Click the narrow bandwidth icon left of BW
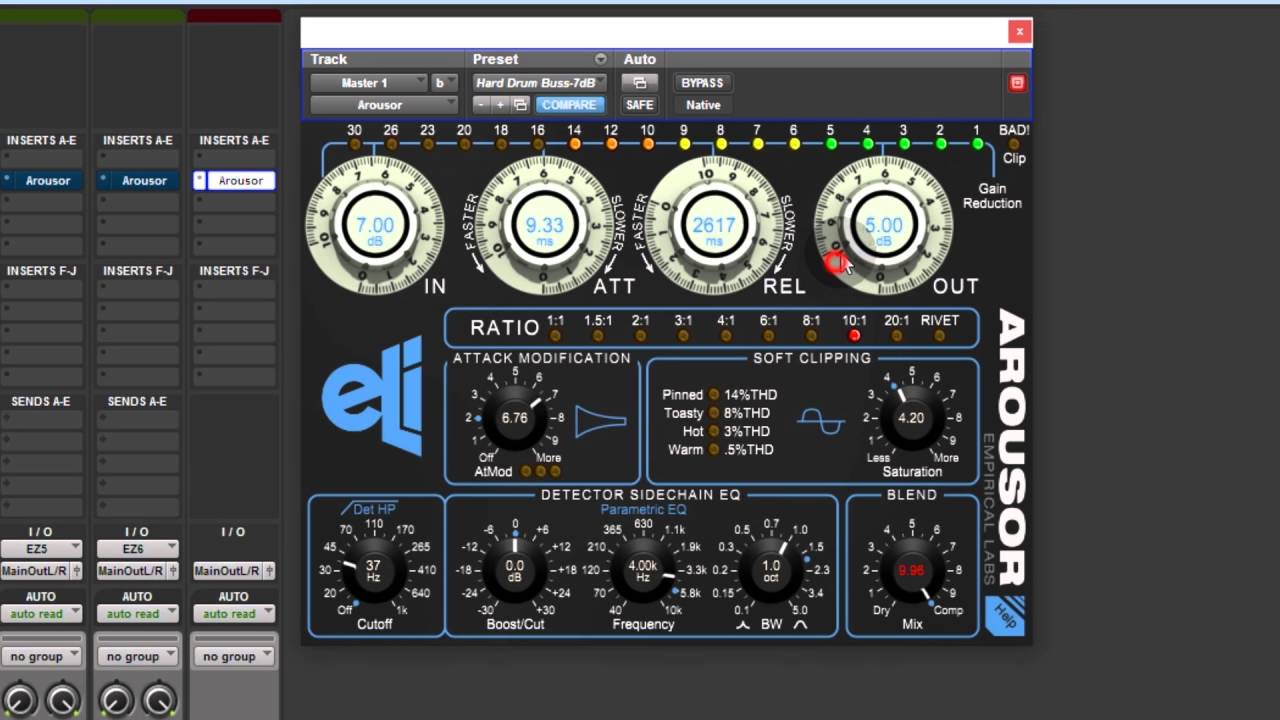This screenshot has width=1280, height=720. (x=743, y=625)
